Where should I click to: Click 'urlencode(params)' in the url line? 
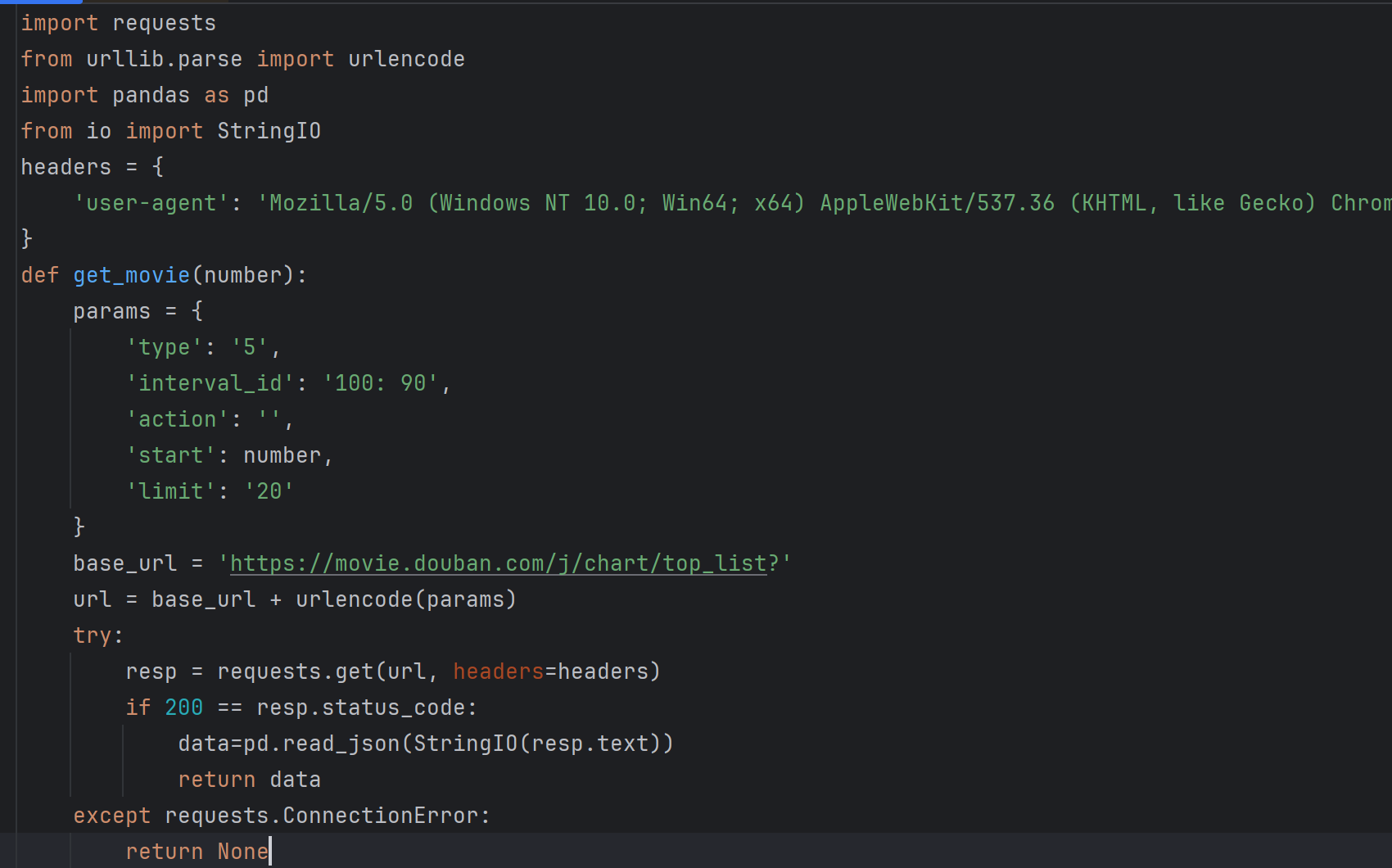pyautogui.click(x=407, y=599)
